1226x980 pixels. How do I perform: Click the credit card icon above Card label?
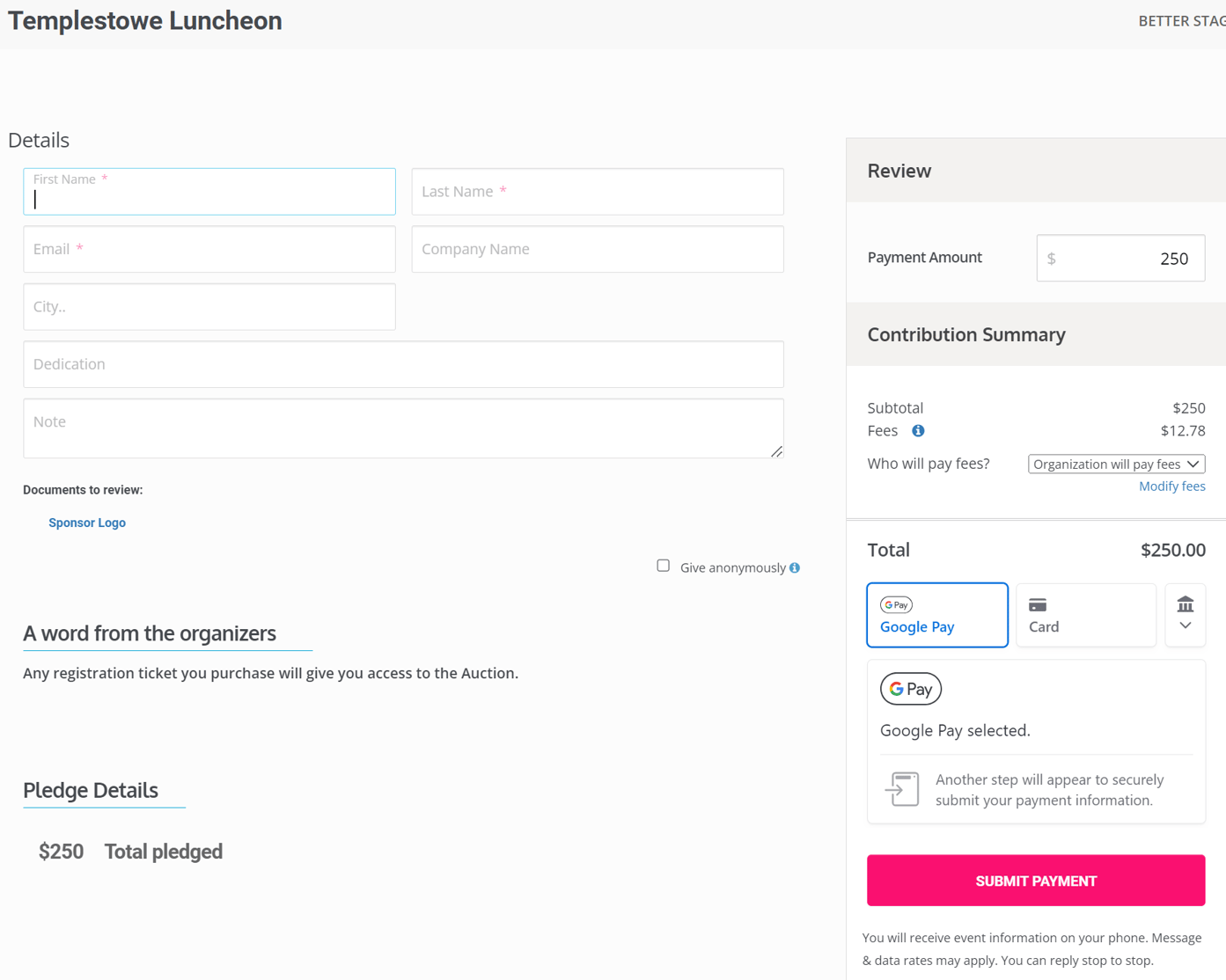point(1039,604)
